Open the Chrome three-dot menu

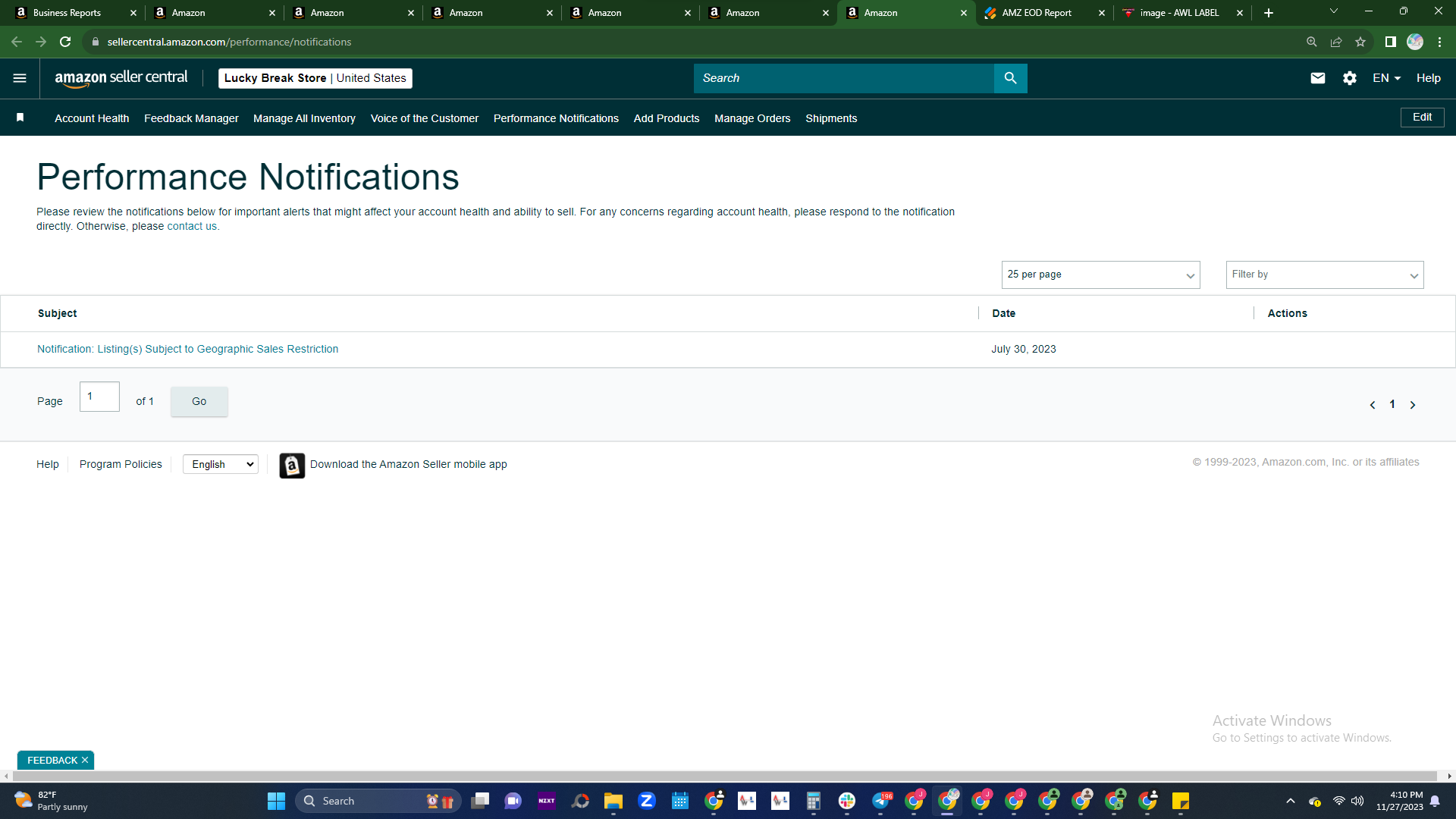(1439, 42)
